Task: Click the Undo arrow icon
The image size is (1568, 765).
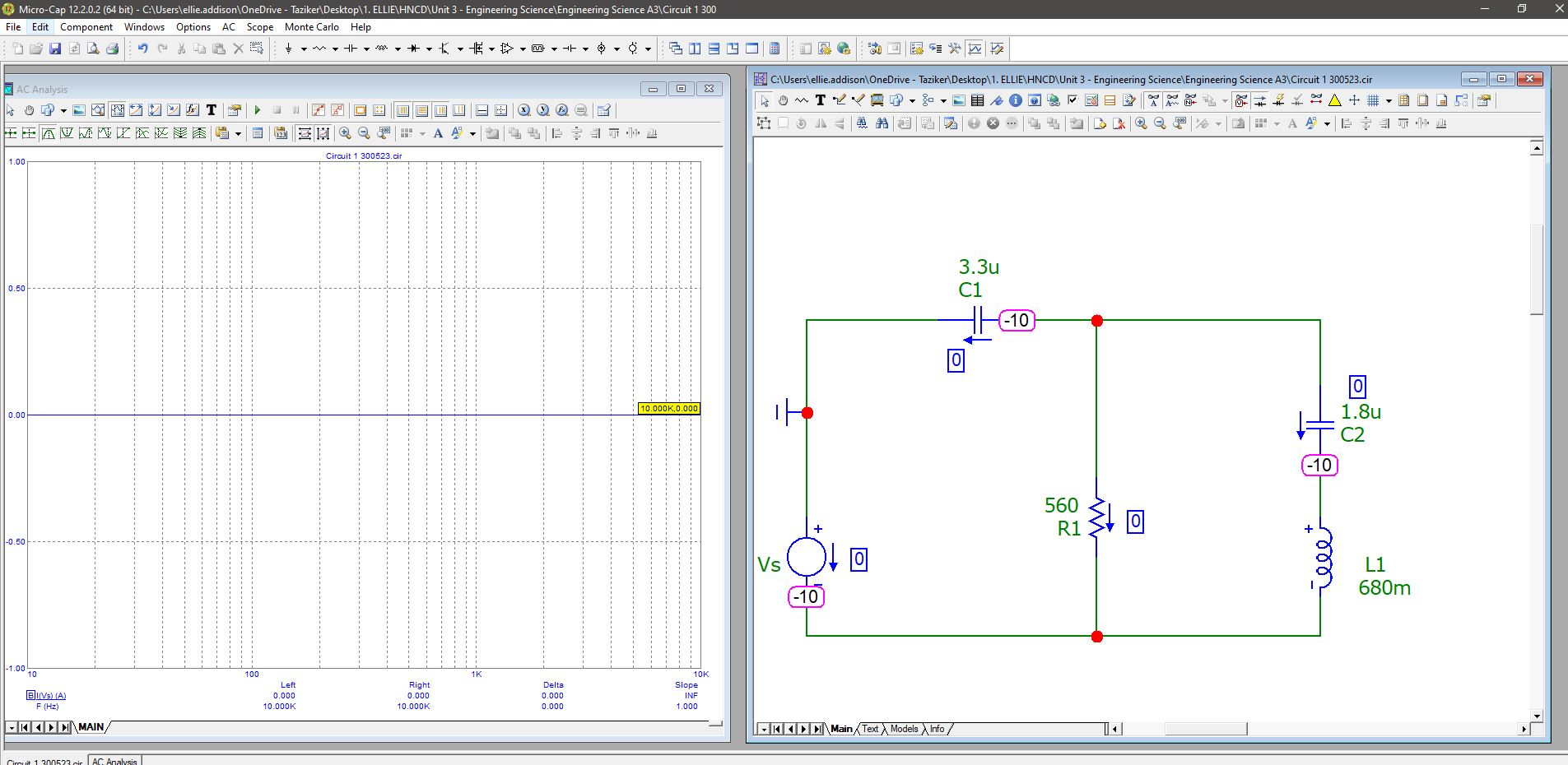Action: (142, 49)
